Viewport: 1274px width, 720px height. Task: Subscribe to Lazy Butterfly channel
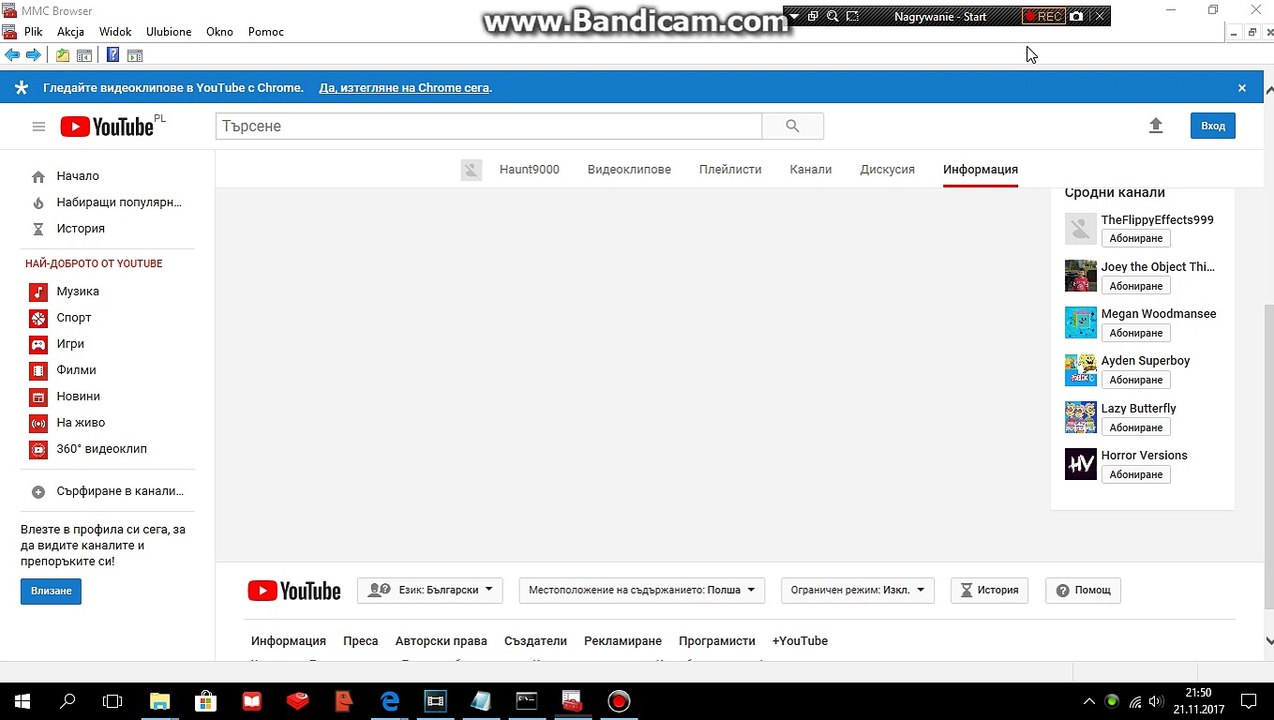point(1136,427)
